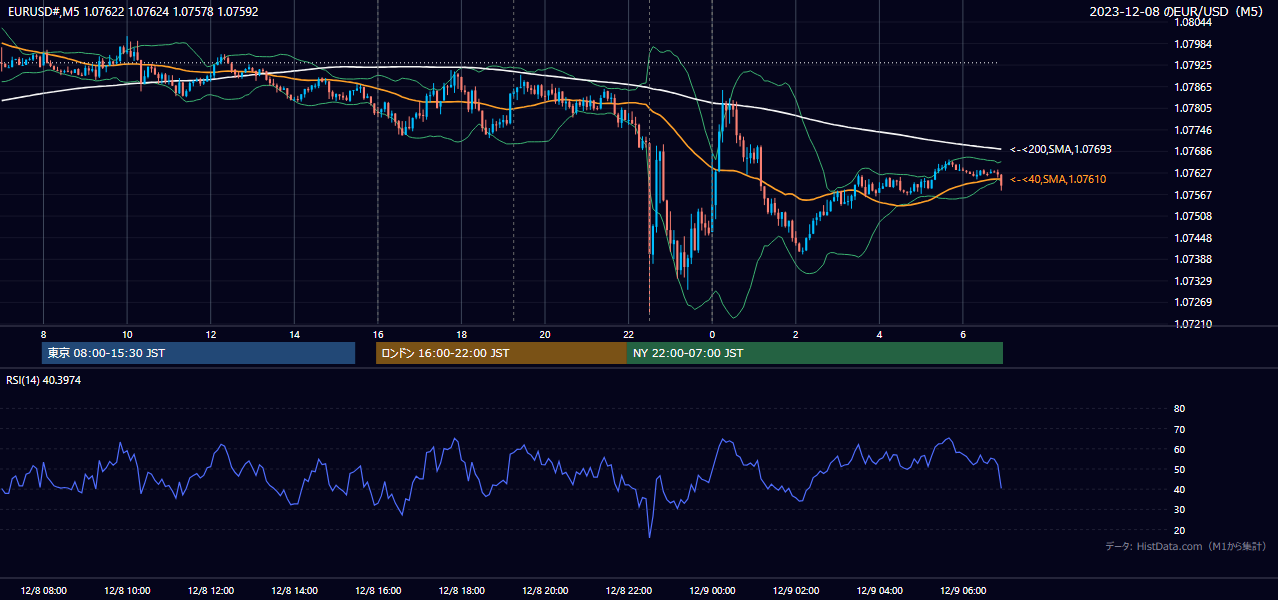
Task: Click the 12/8 12:00 bottom time label
Action: [211, 591]
